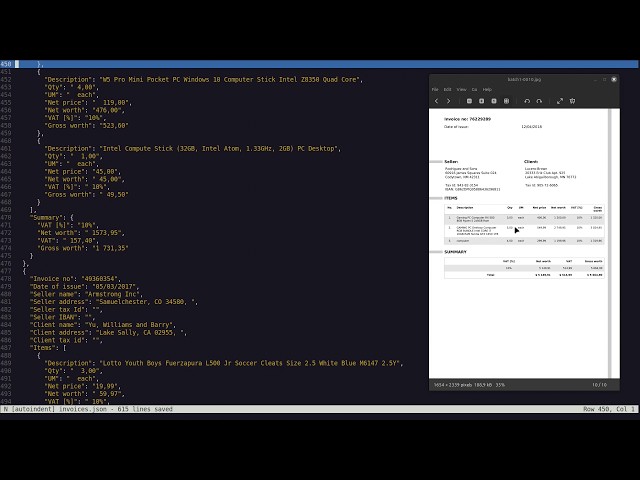Image resolution: width=640 pixels, height=480 pixels.
Task: Open the File menu in image viewer
Action: 435,89
